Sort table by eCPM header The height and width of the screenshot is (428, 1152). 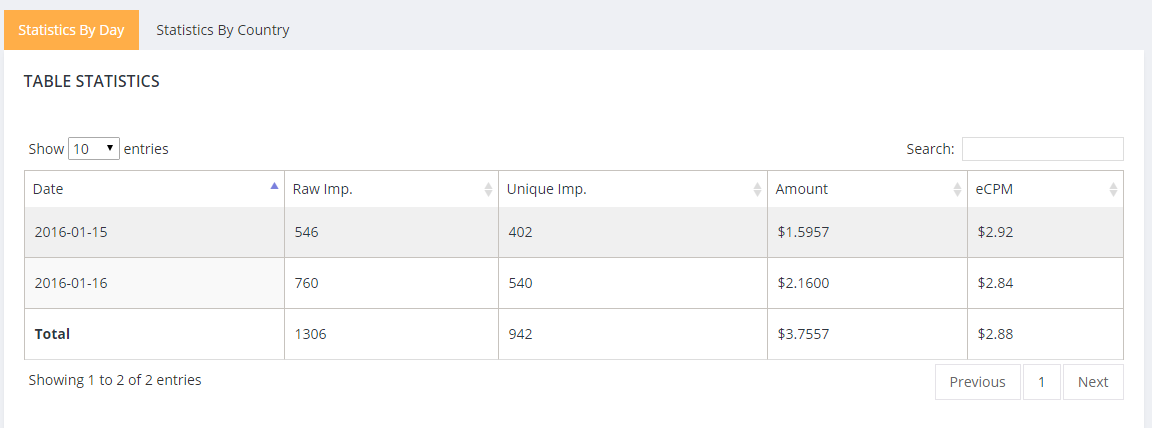pyautogui.click(x=996, y=189)
